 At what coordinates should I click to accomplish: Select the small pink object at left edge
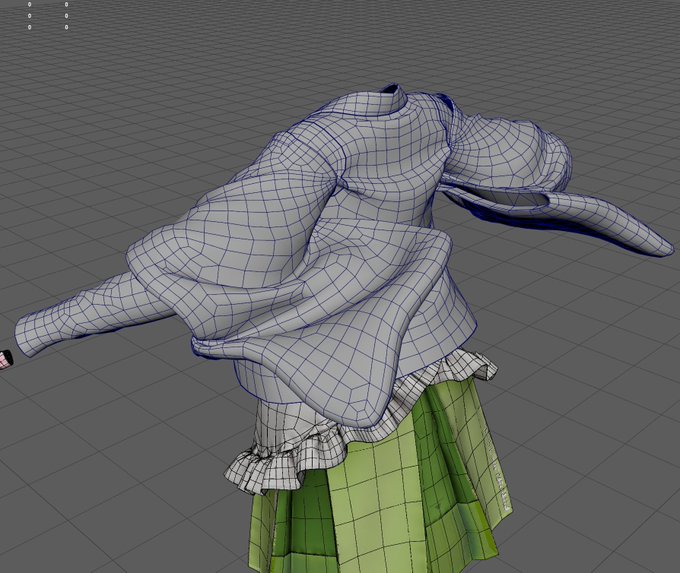pos(6,359)
